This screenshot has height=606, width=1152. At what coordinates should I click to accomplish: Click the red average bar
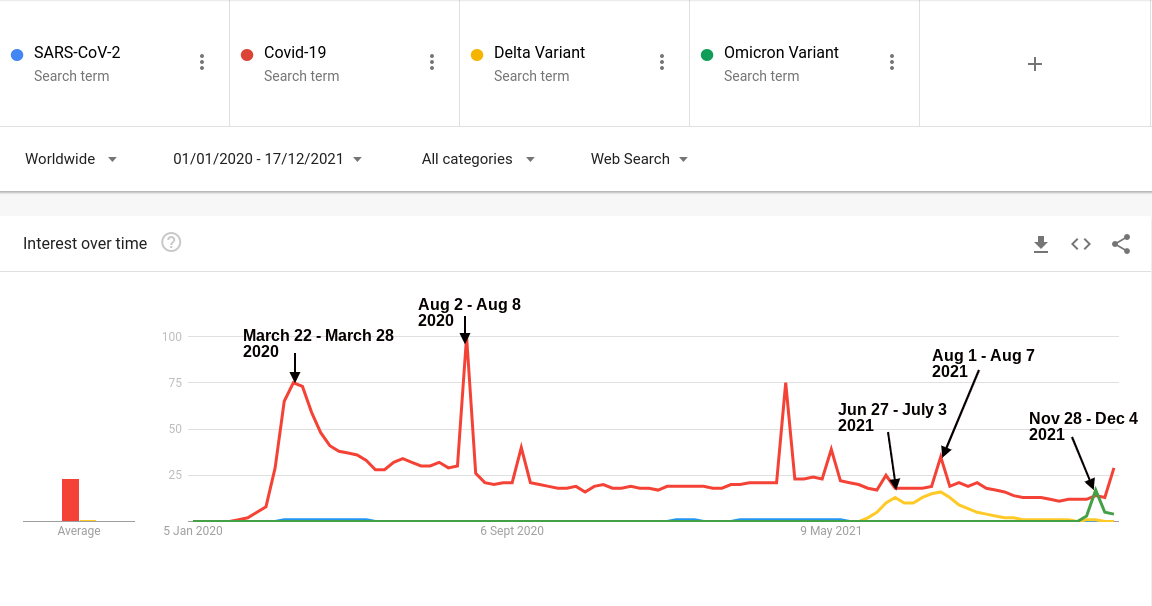[70, 500]
